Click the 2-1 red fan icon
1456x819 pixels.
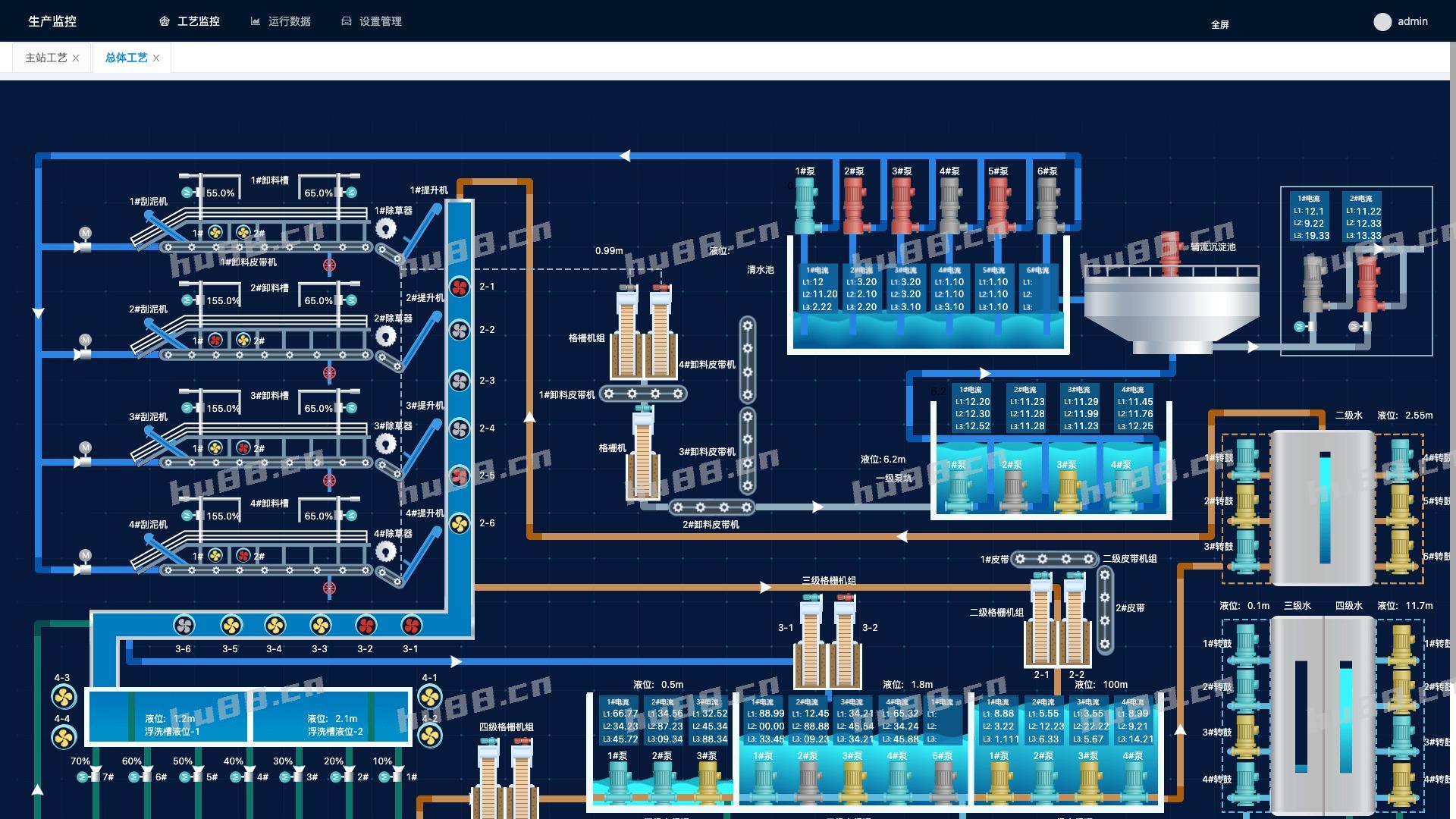[460, 287]
